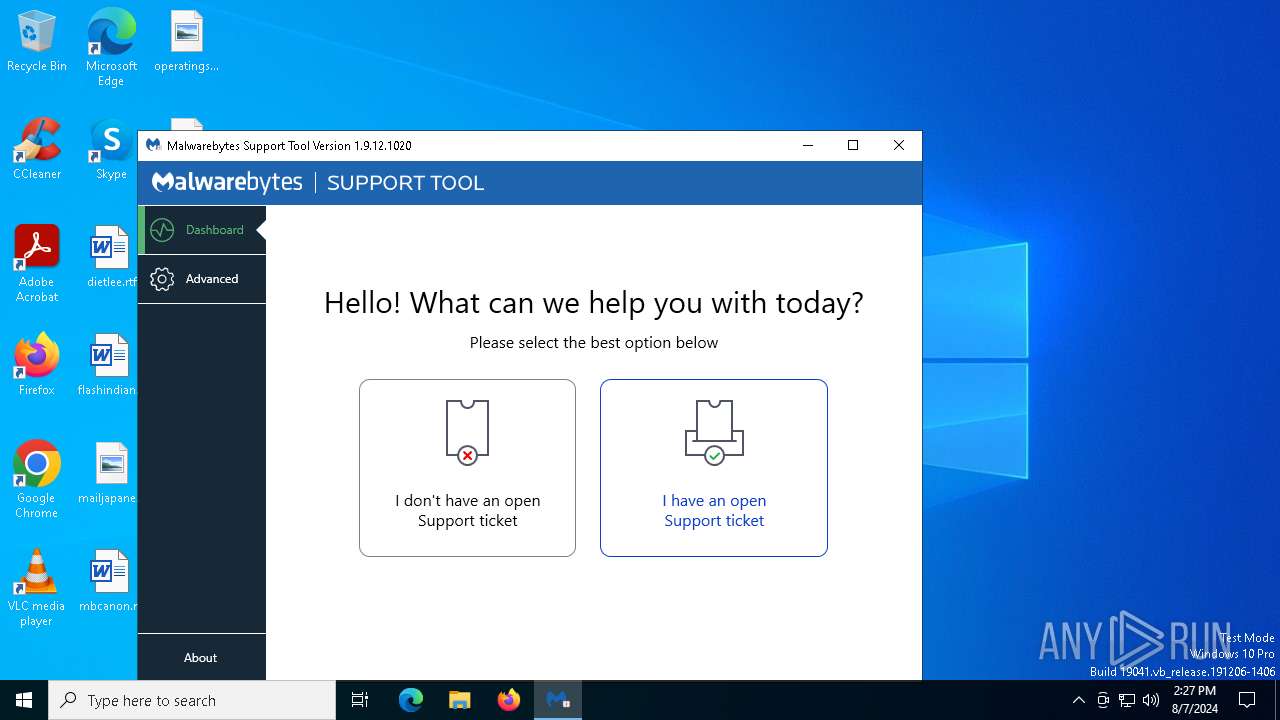Launch Edge from the taskbar
Image resolution: width=1280 pixels, height=720 pixels.
pyautogui.click(x=411, y=700)
